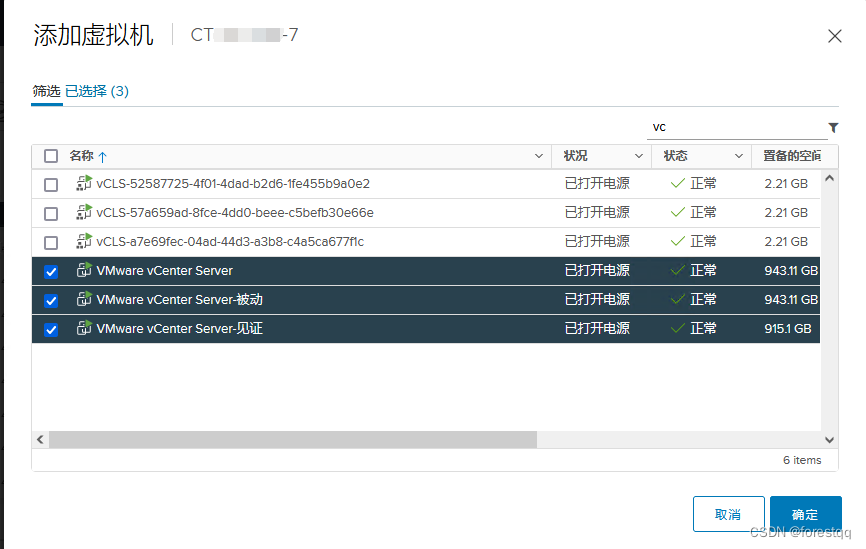This screenshot has width=866, height=549.
Task: Click the 状况 column header label
Action: pos(575,156)
